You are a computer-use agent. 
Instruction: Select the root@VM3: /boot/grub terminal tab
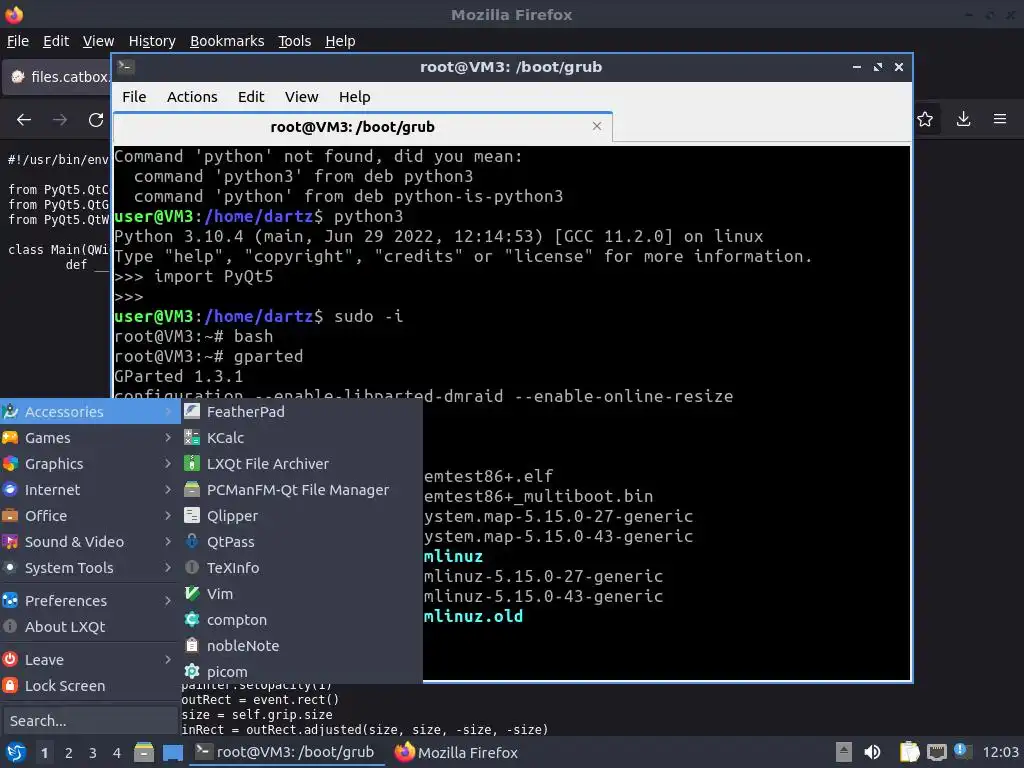363,127
